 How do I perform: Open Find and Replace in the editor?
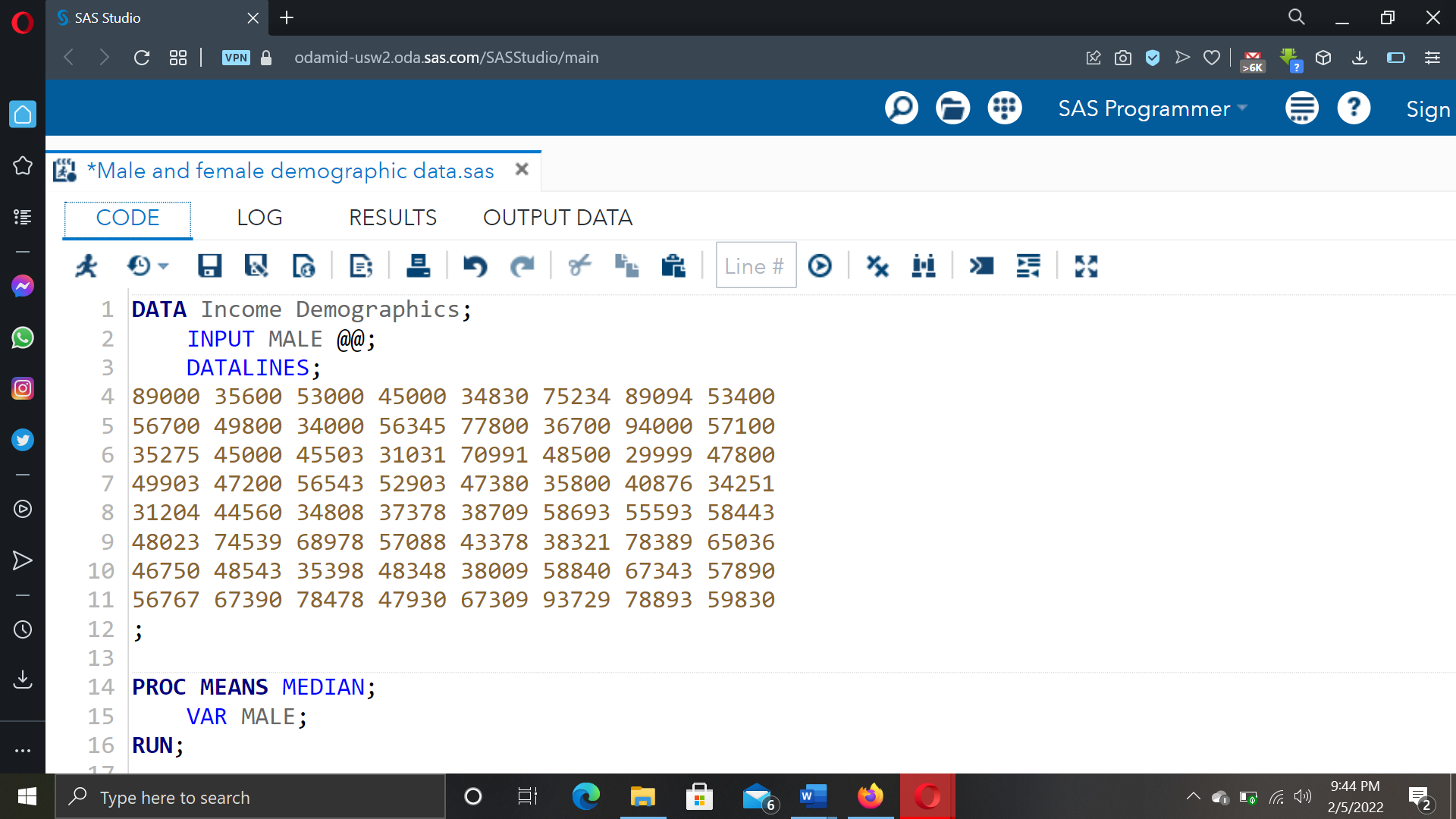(x=924, y=265)
